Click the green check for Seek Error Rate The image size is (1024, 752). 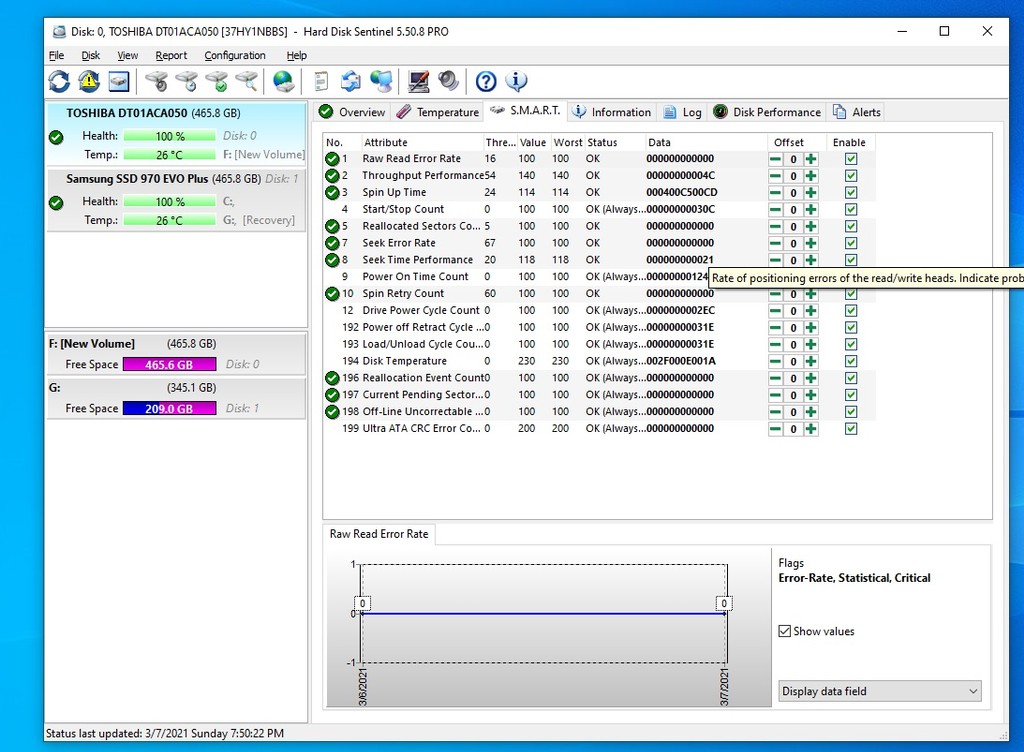click(332, 243)
